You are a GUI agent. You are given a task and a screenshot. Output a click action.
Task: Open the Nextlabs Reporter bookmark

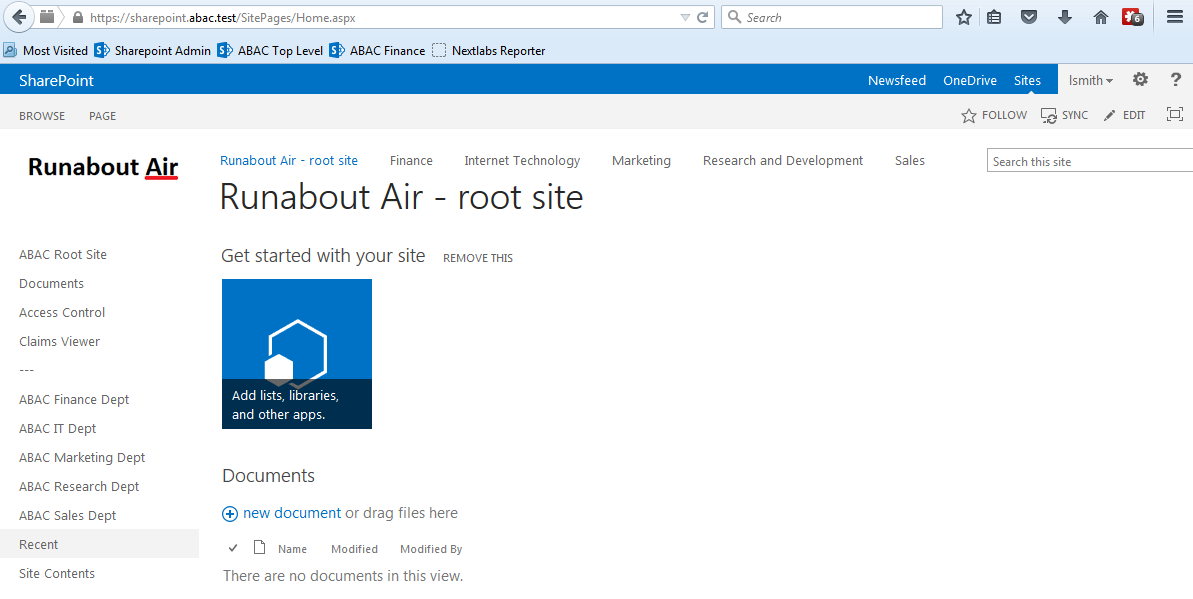tap(488, 51)
